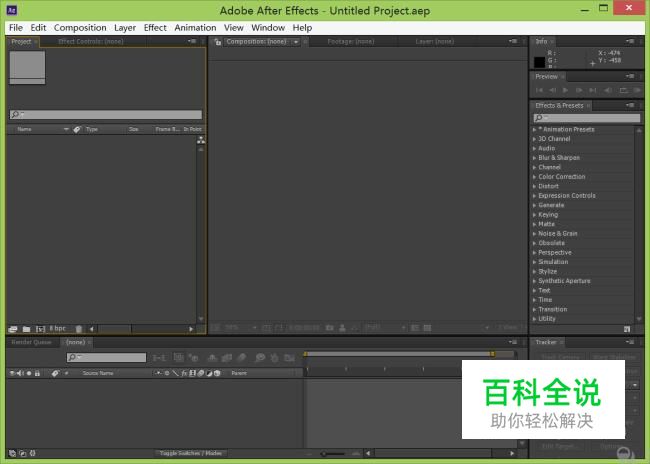Screen dimensions: 650x464
Task: Open the Composition menu
Action: (80, 28)
